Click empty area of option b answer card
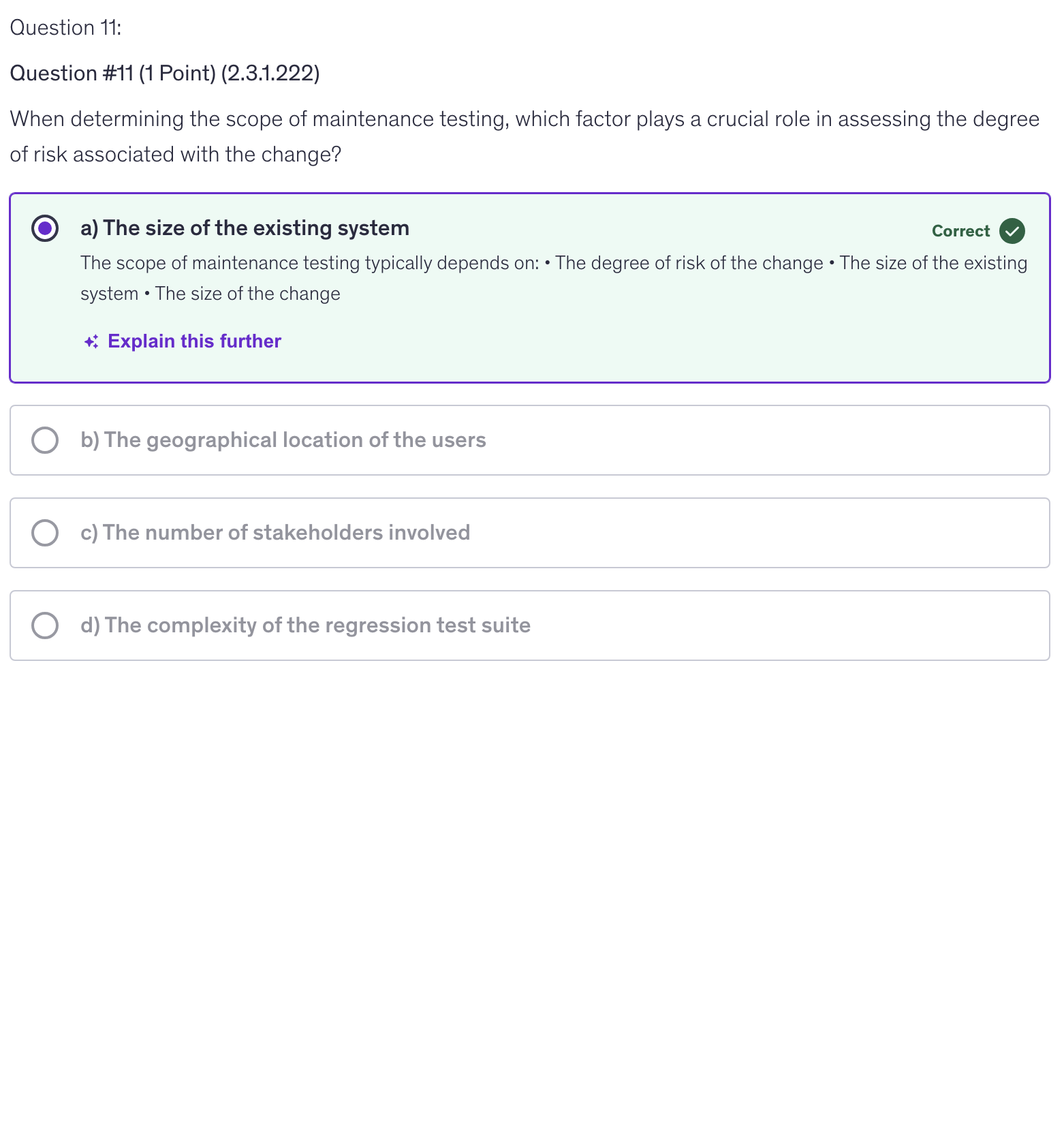Viewport: 1064px width, 1127px height. pyautogui.click(x=749, y=440)
